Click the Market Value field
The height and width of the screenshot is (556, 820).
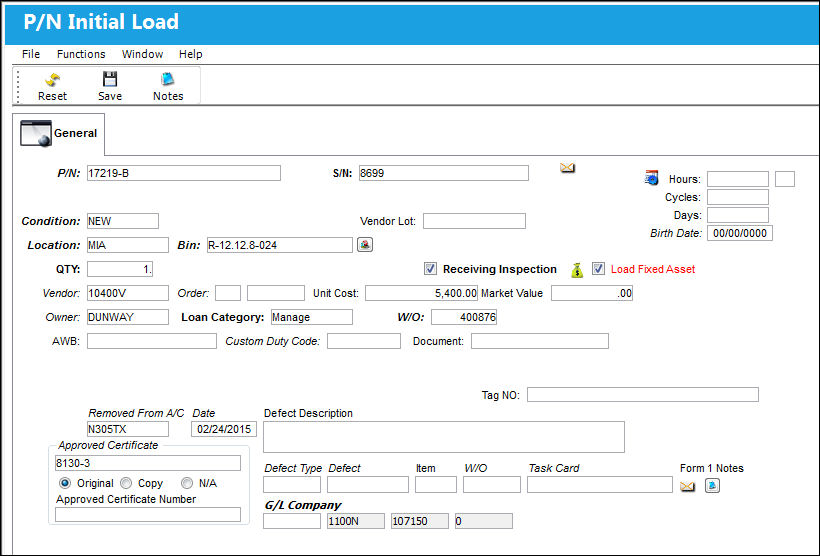click(592, 293)
